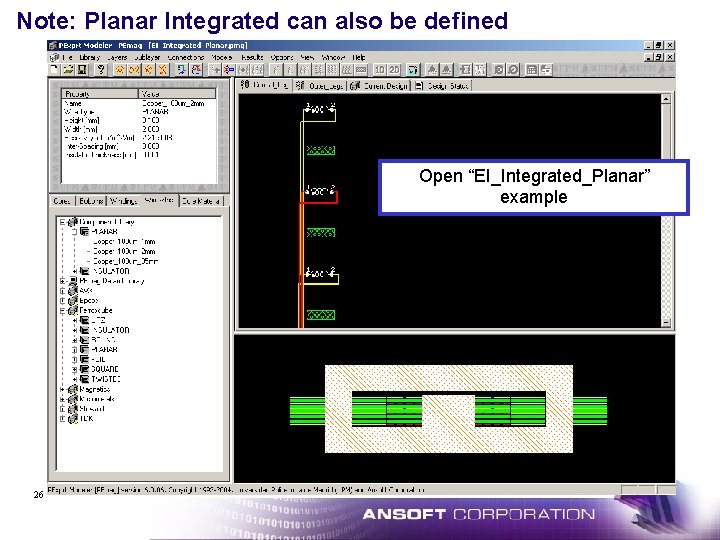
Task: Click the Magnetics library icon
Action: (x=73, y=389)
